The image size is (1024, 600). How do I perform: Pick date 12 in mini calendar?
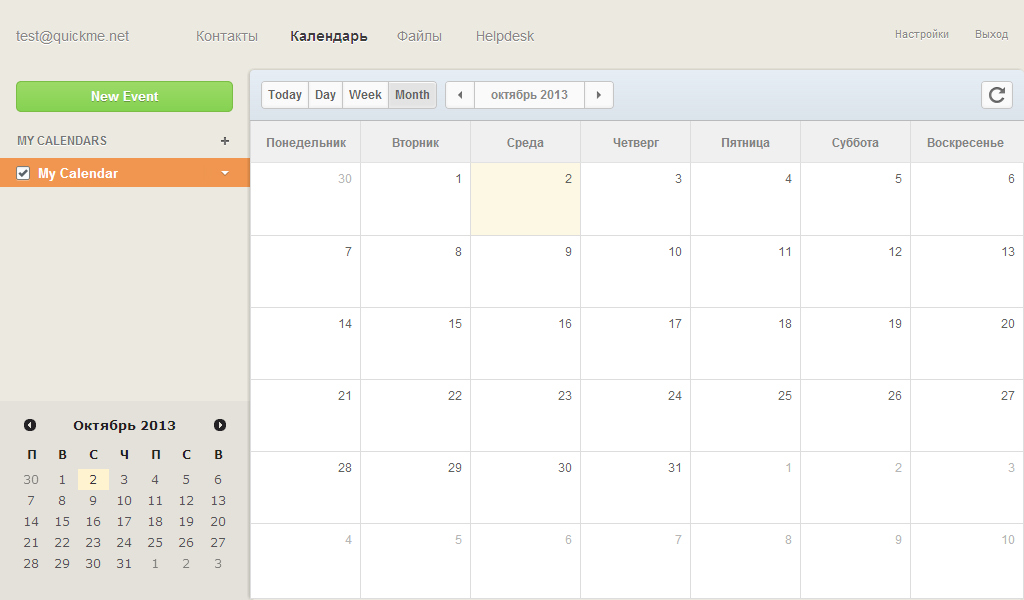point(186,501)
